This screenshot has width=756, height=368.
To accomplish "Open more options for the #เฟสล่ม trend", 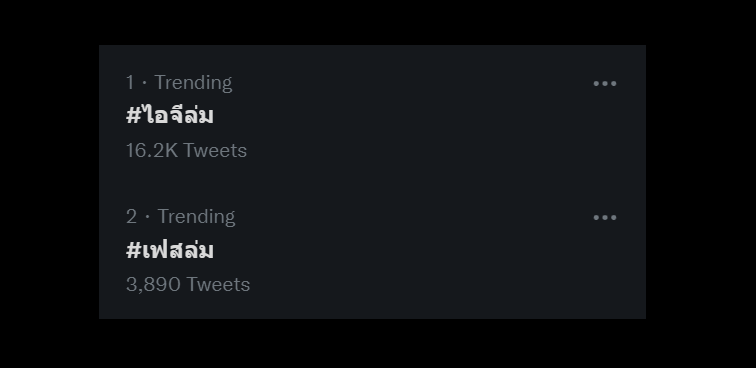I will point(605,218).
